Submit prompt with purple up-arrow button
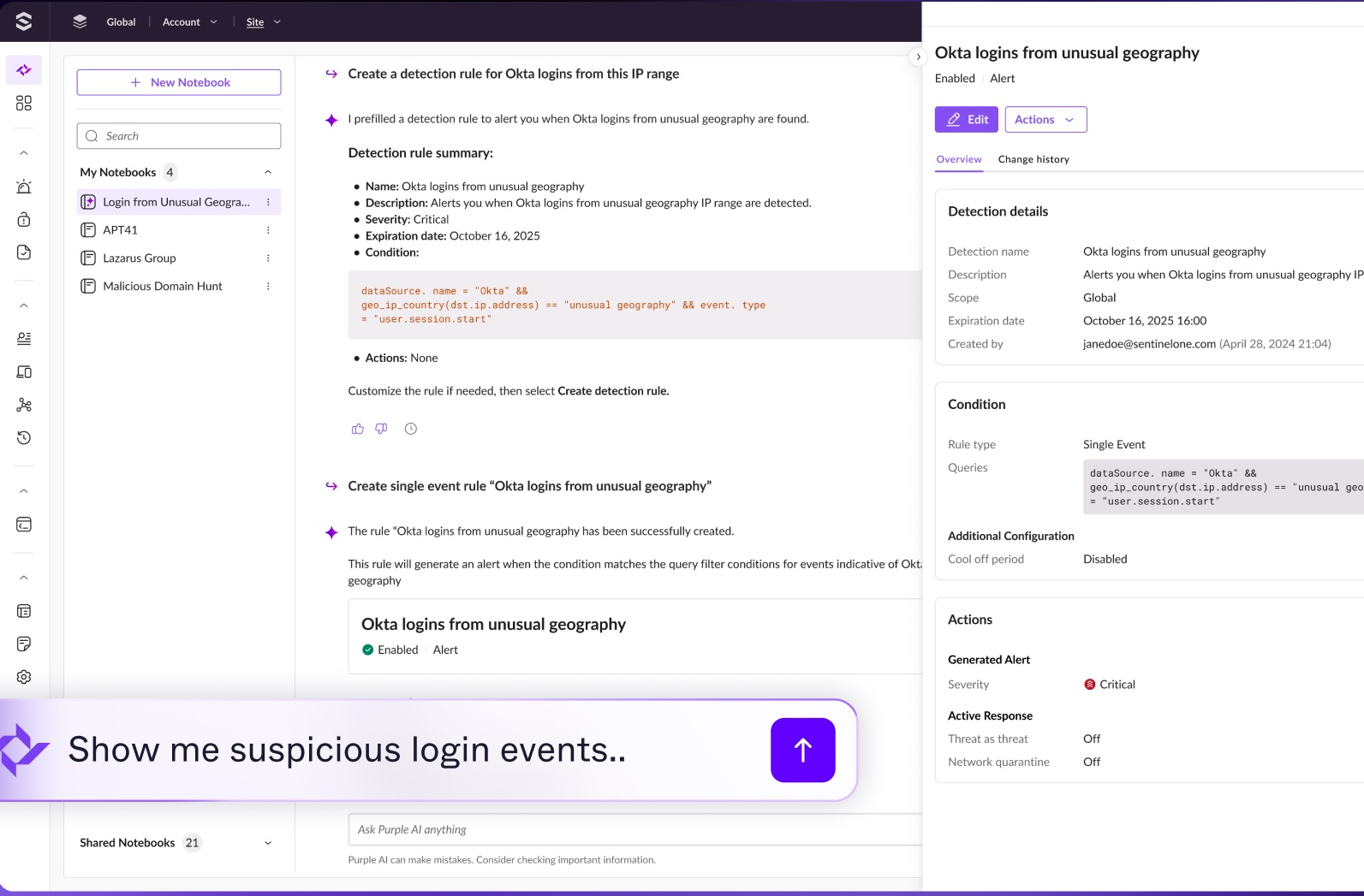Screen dimensions: 1364x896 point(802,750)
